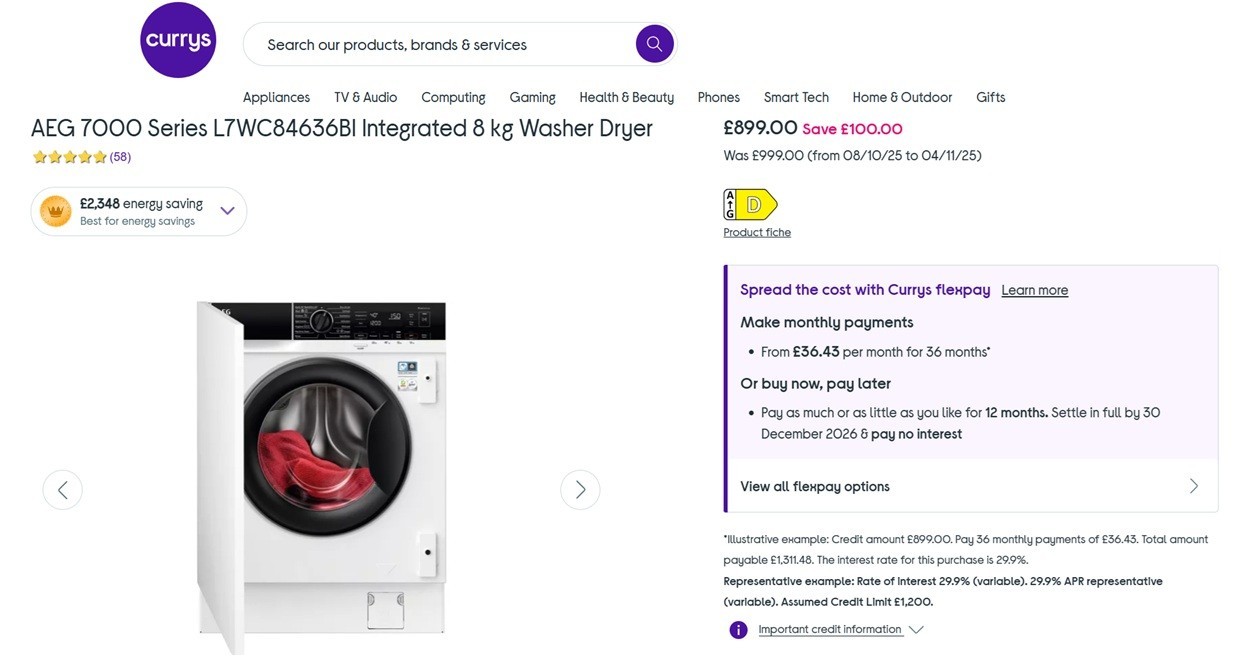Image resolution: width=1236 pixels, height=672 pixels.
Task: Click the information icon next to credit information
Action: (738, 629)
